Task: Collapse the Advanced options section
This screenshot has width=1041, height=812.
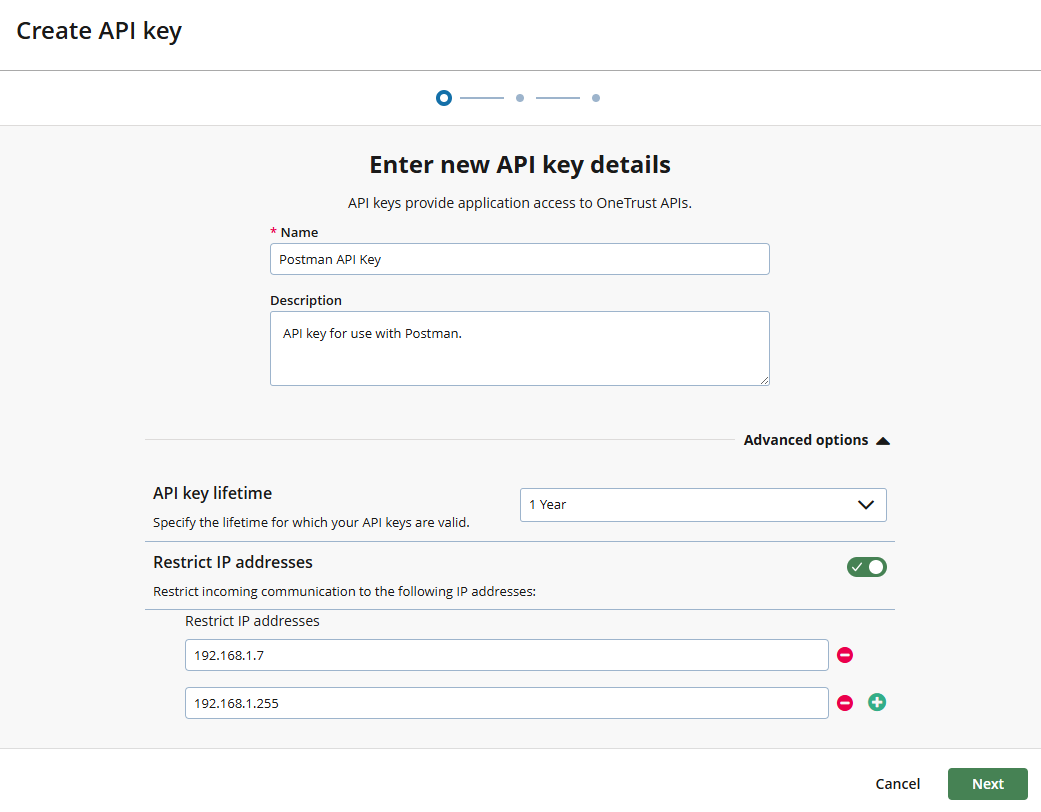Action: click(882, 440)
